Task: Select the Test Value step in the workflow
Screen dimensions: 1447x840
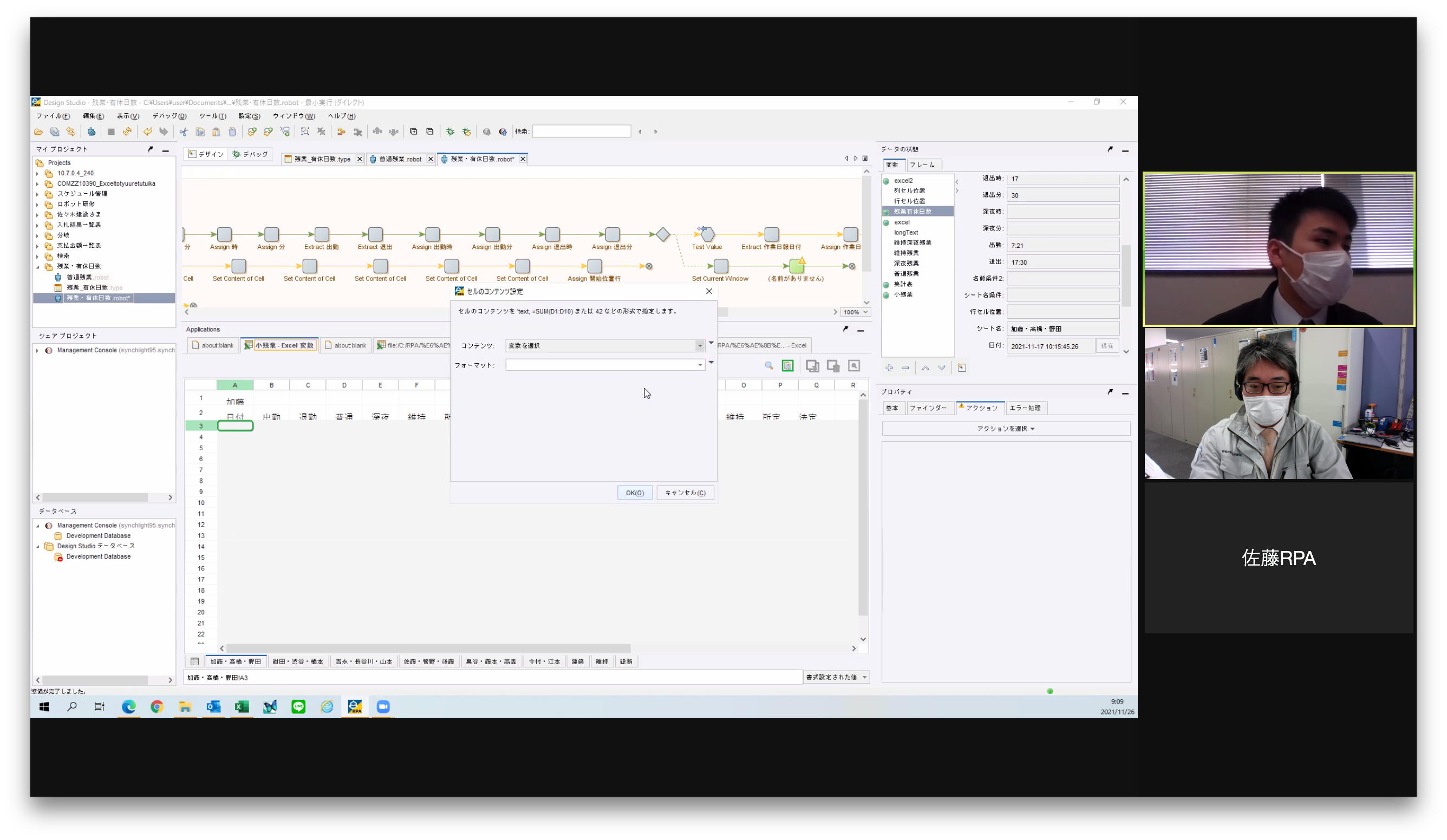Action: coord(707,234)
